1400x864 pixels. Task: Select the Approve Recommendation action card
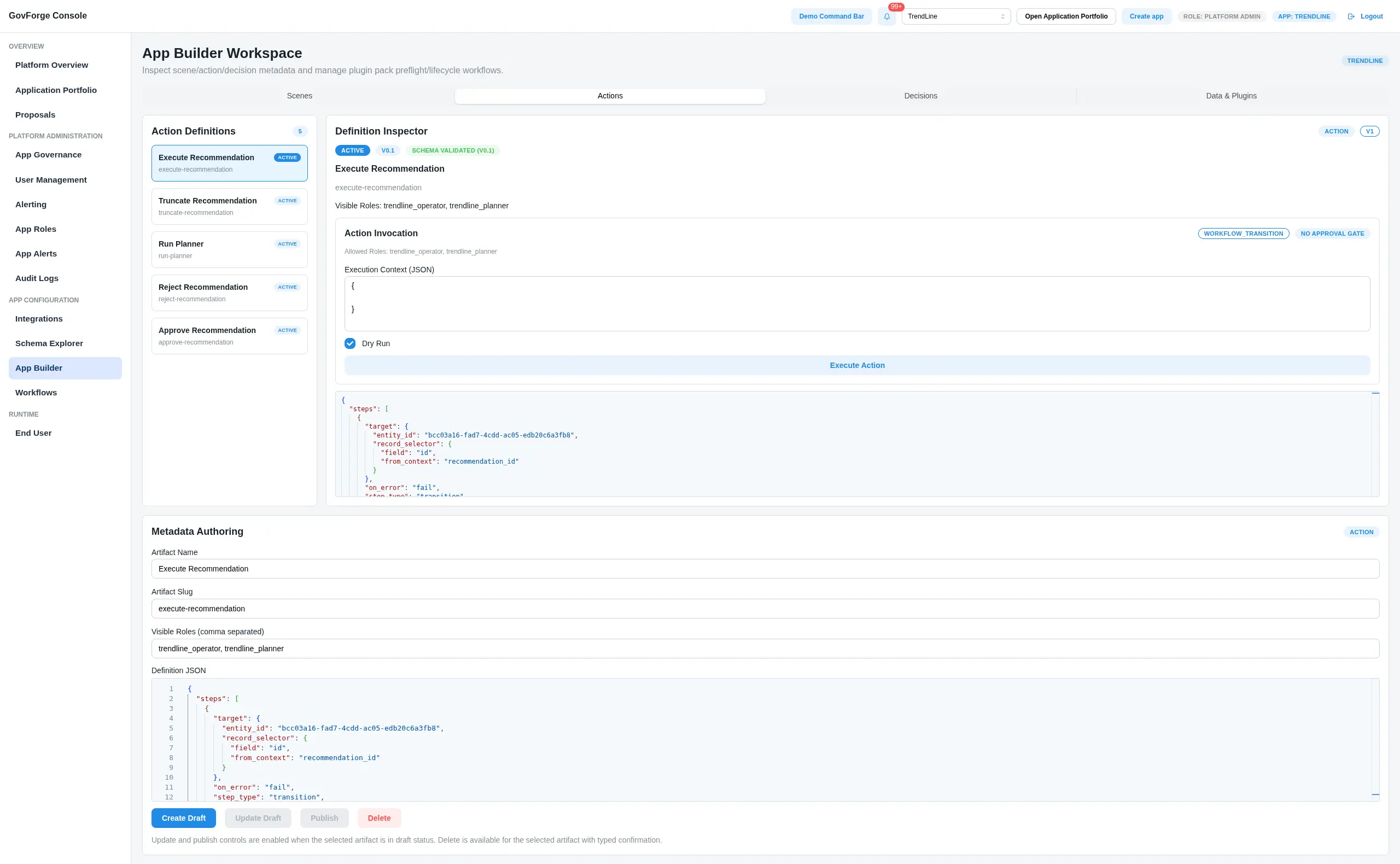tap(229, 336)
